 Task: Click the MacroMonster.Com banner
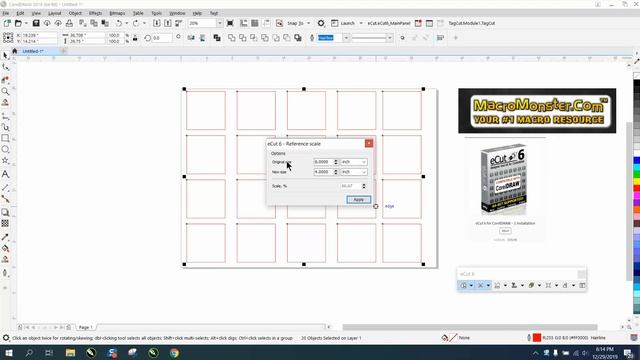(x=537, y=111)
